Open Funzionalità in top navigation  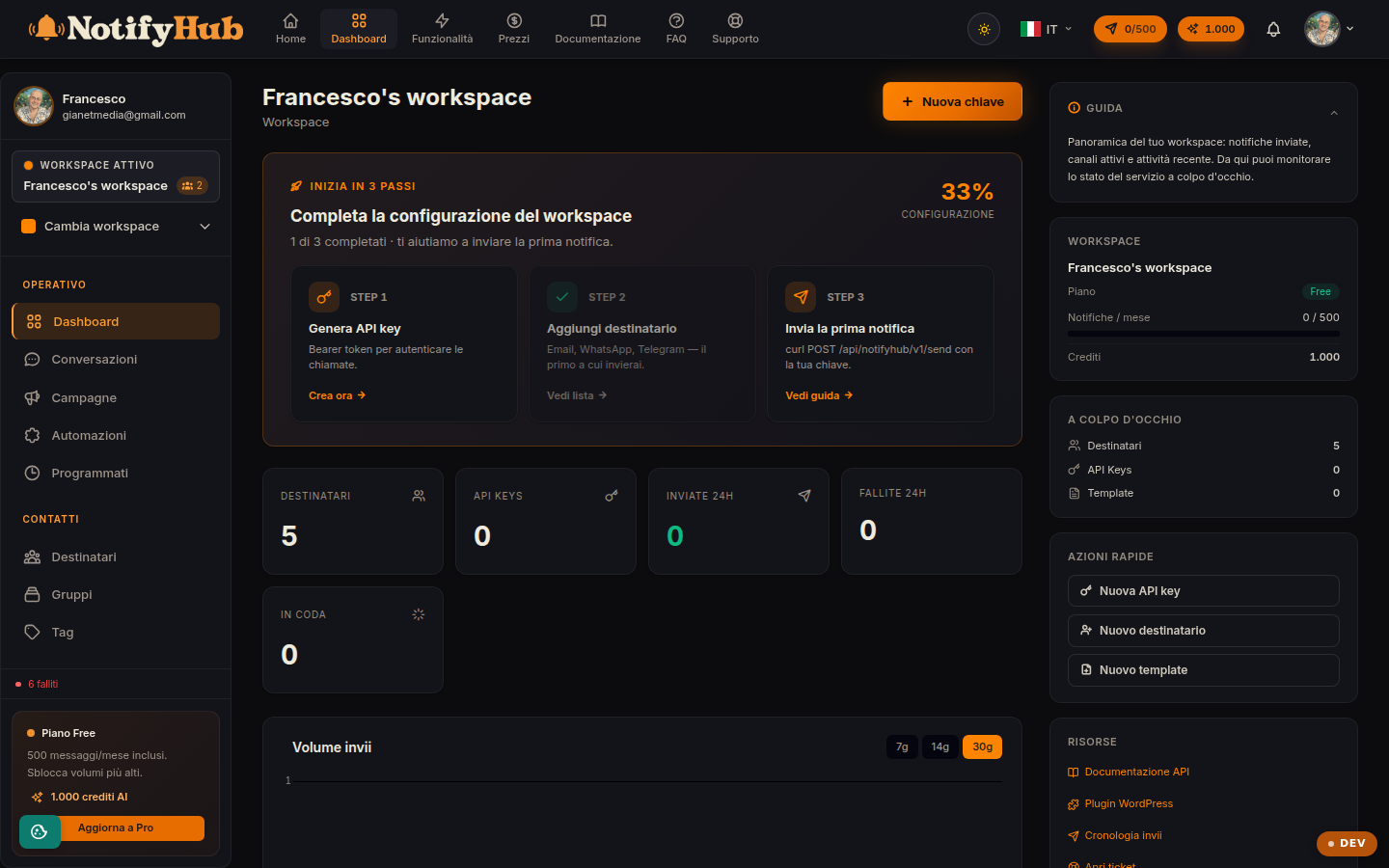click(442, 29)
